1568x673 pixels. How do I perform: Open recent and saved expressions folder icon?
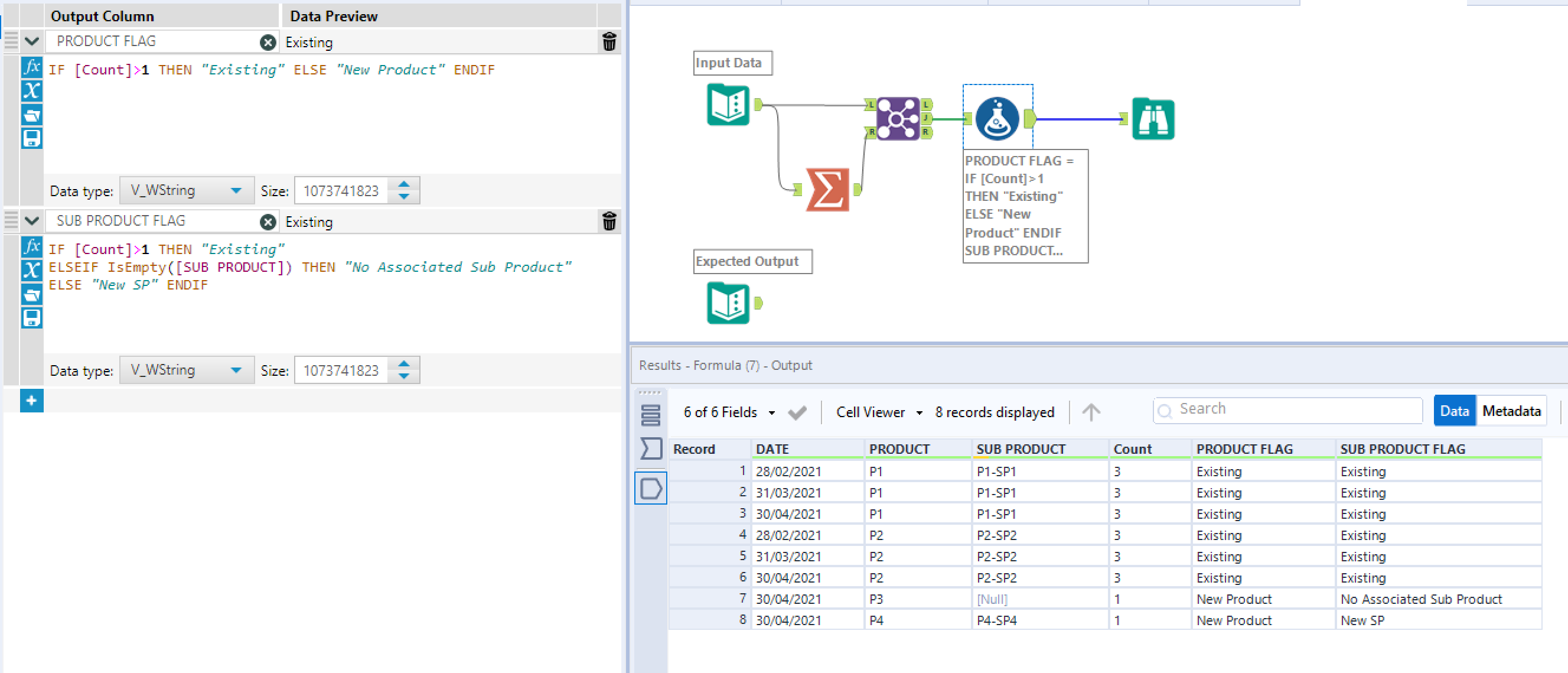click(31, 115)
